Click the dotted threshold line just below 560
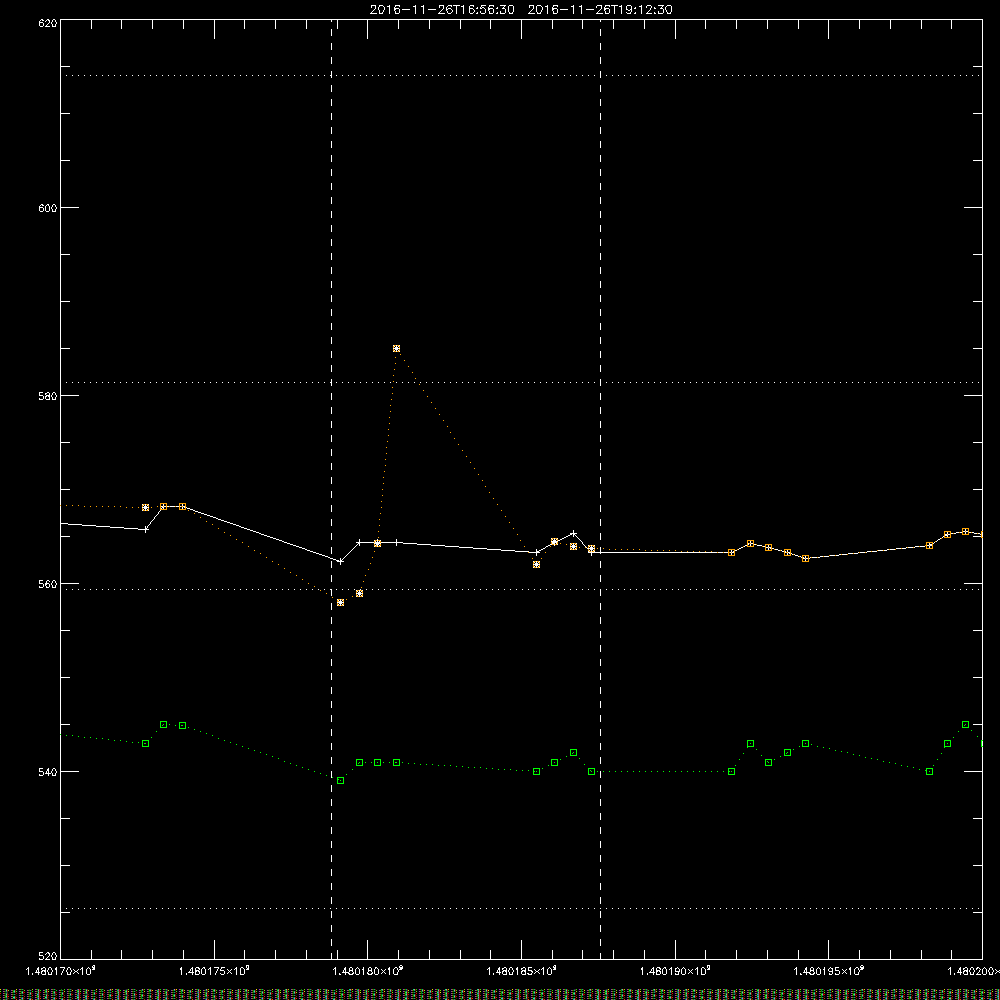This screenshot has height=1000, width=1000. [x=521, y=589]
